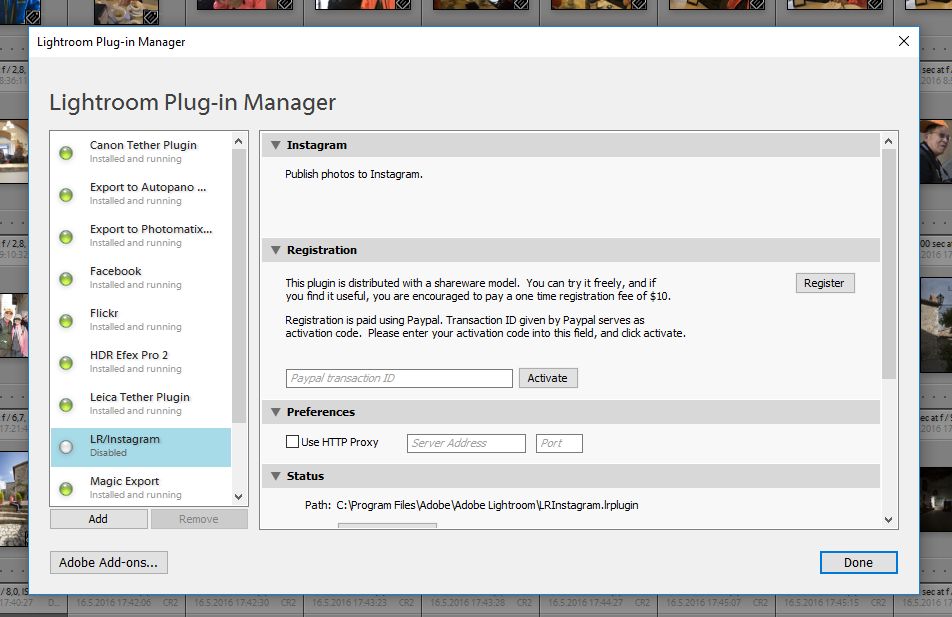Click the Export to Photomatix status icon
This screenshot has width=952, height=617.
(x=66, y=237)
